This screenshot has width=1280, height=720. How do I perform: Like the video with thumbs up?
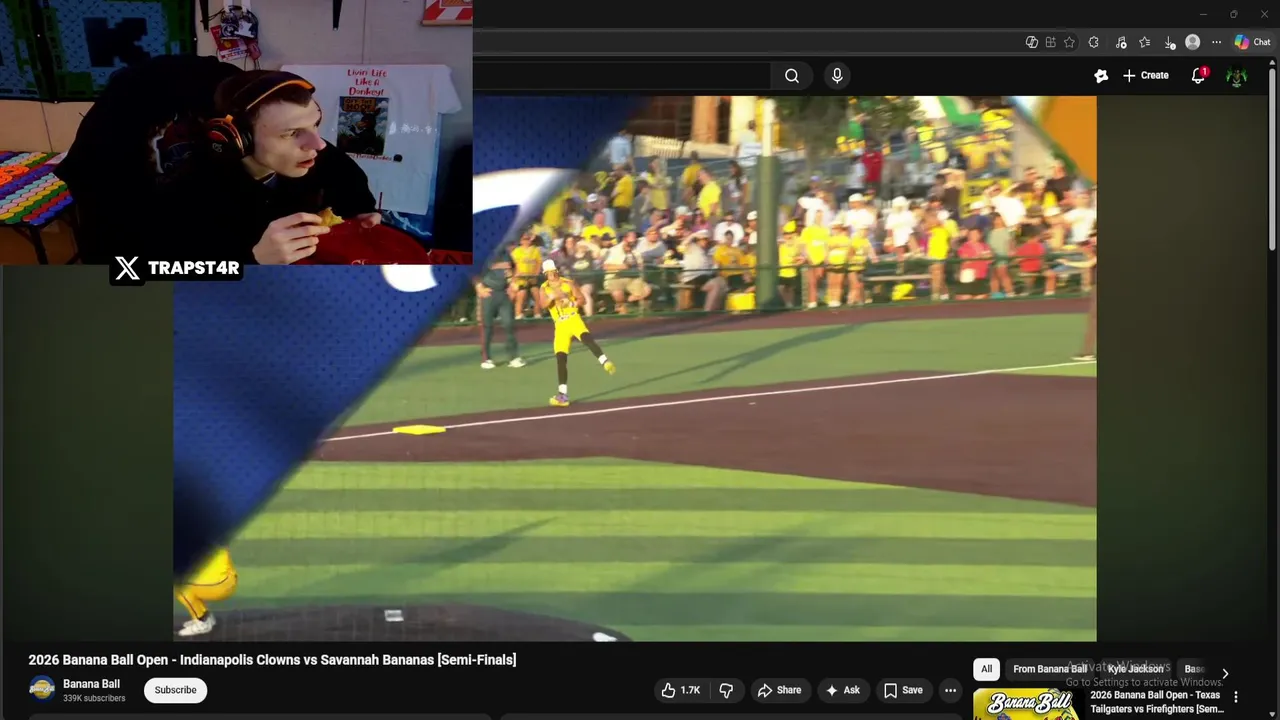[x=680, y=690]
